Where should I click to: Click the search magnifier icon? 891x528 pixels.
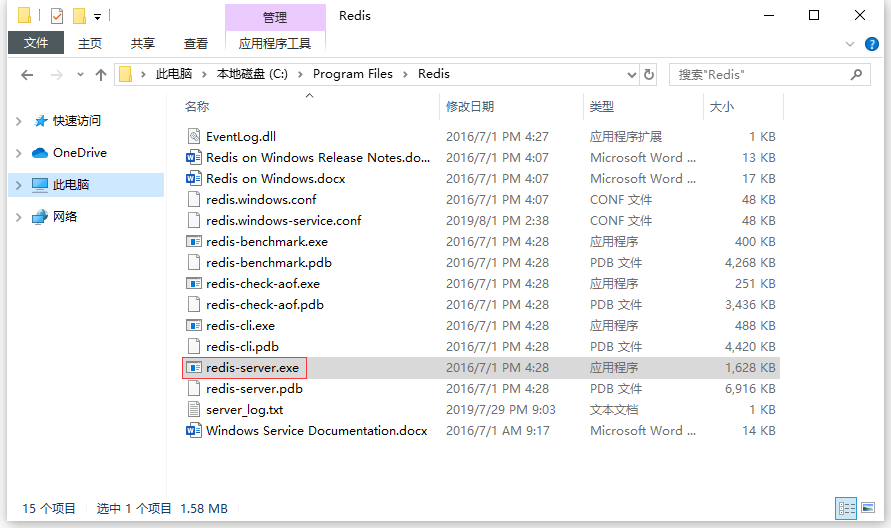point(856,74)
